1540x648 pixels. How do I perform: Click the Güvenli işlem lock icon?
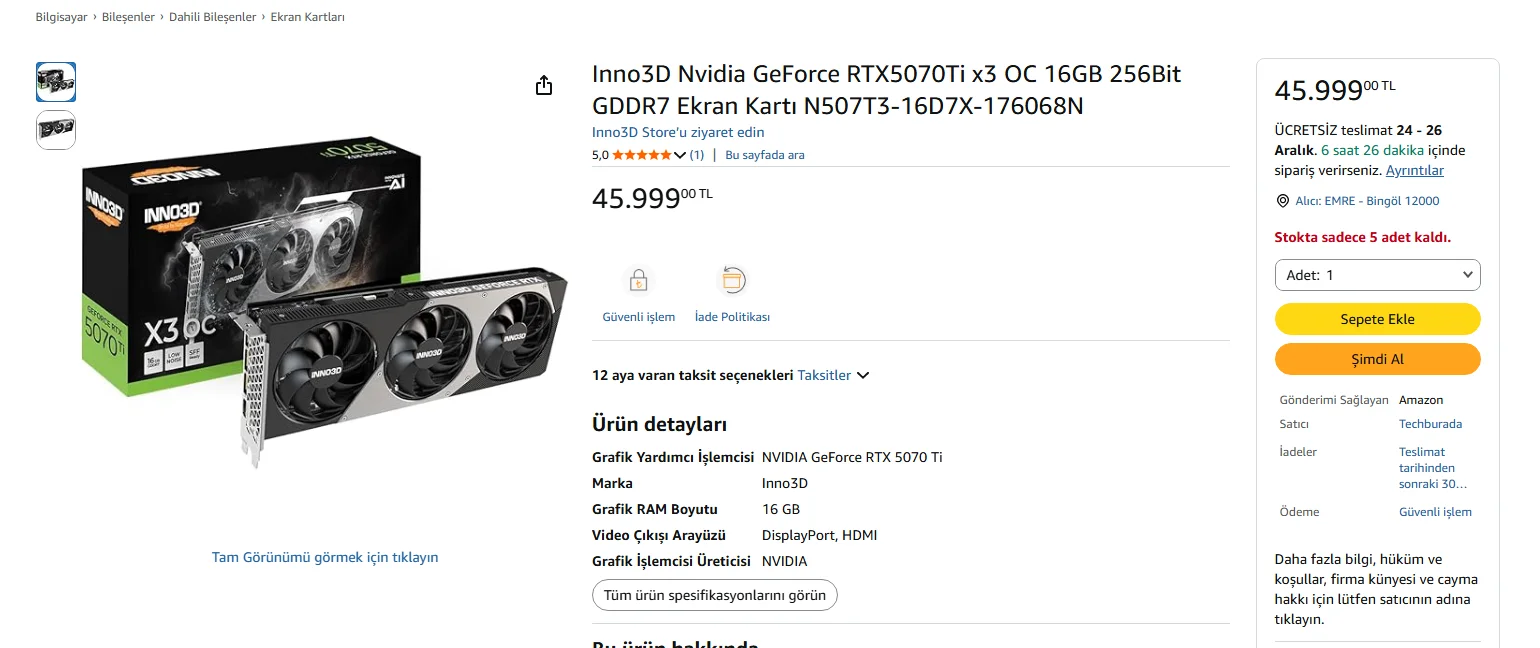pyautogui.click(x=638, y=281)
